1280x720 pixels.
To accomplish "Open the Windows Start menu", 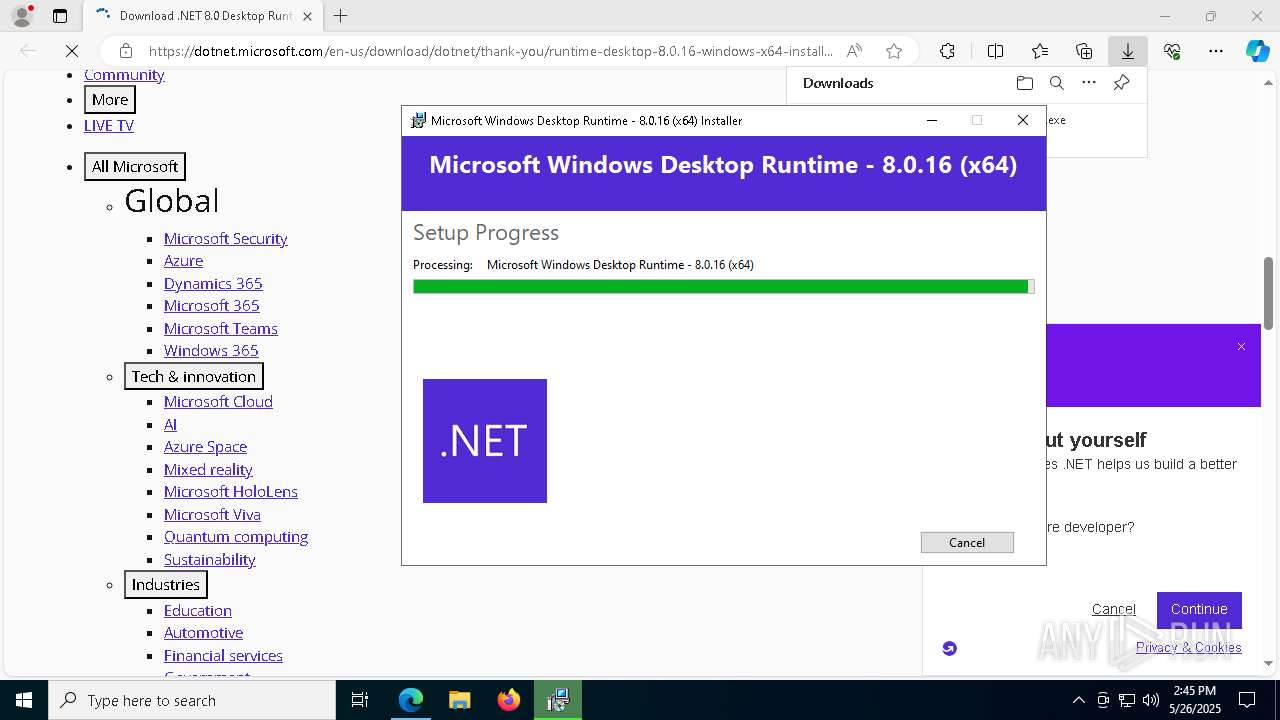I will click(x=24, y=700).
